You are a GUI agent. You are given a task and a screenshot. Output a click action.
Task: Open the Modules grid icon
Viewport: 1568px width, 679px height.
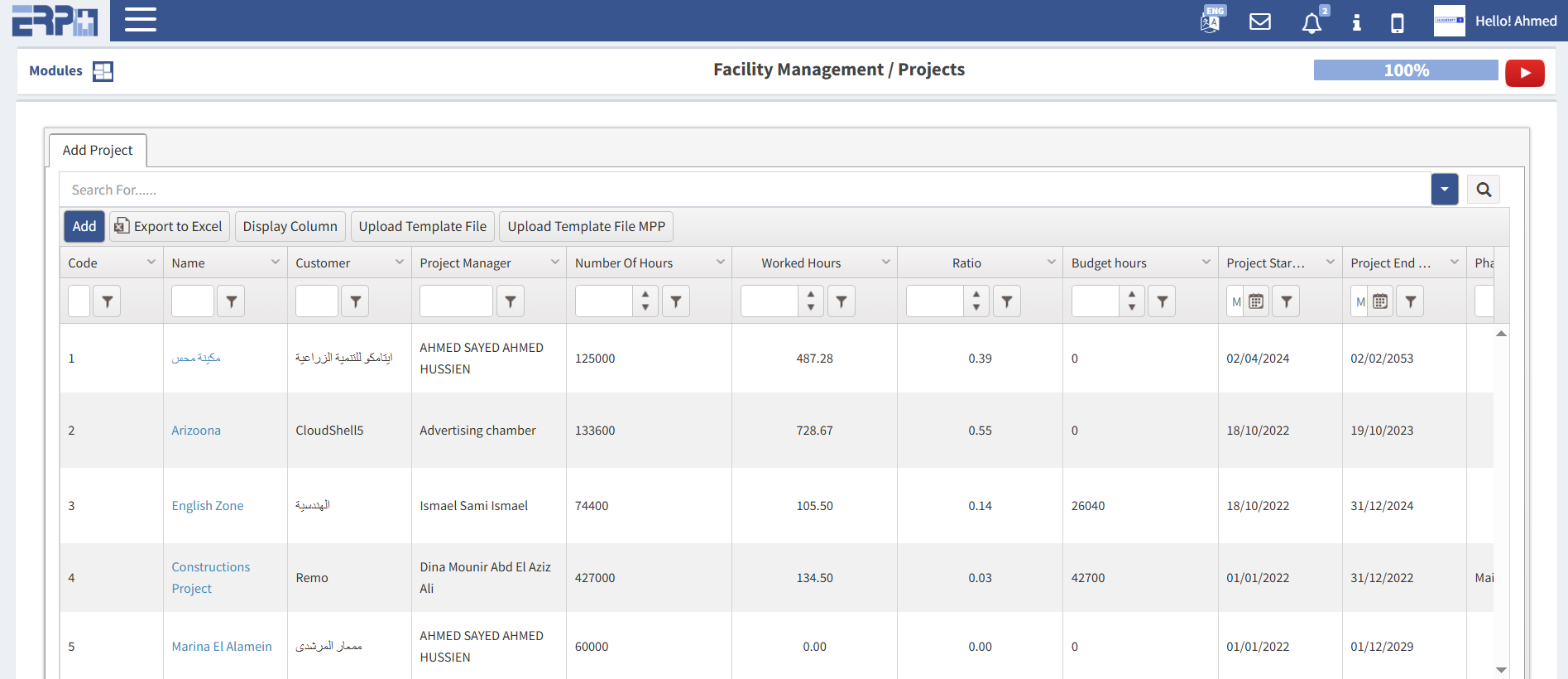103,71
